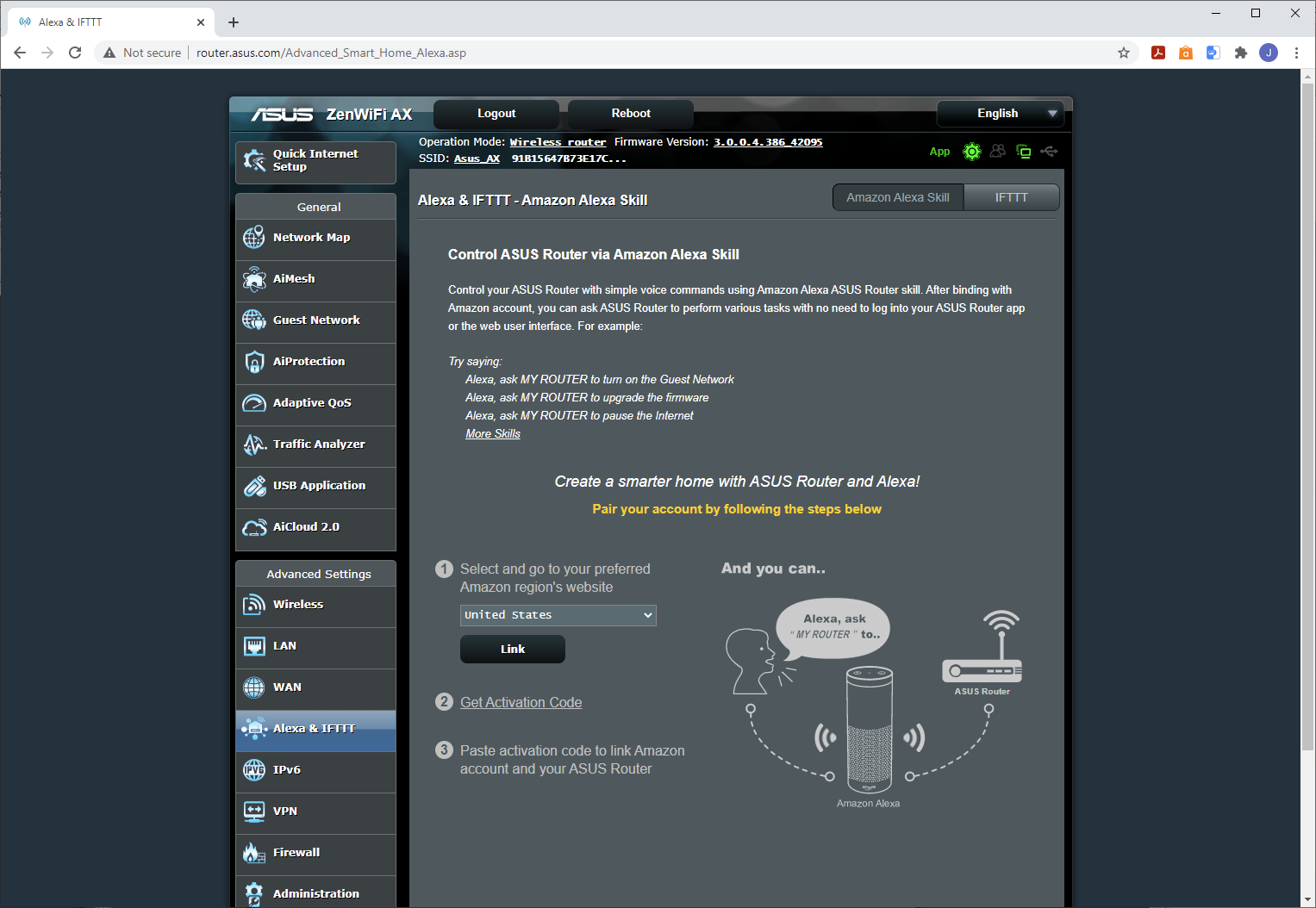The width and height of the screenshot is (1316, 908).
Task: Click the Wireless signal icon in Advanced Settings
Action: pos(254,604)
